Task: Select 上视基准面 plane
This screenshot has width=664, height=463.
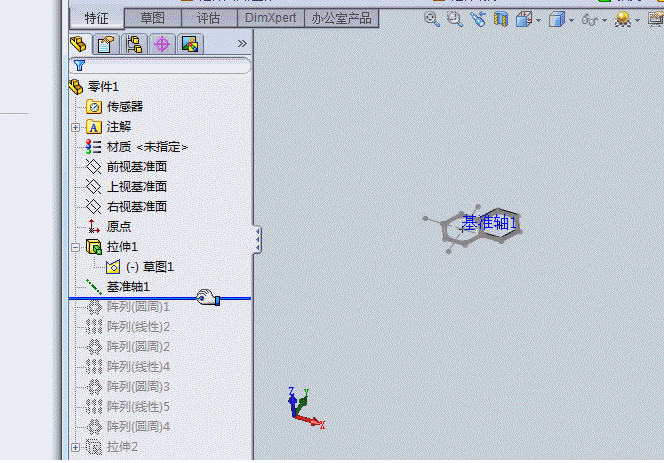Action: click(136, 187)
